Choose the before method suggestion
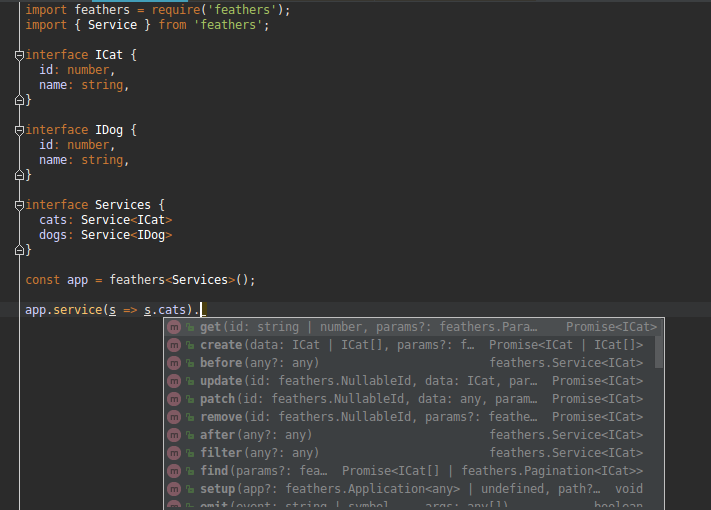 click(409, 363)
